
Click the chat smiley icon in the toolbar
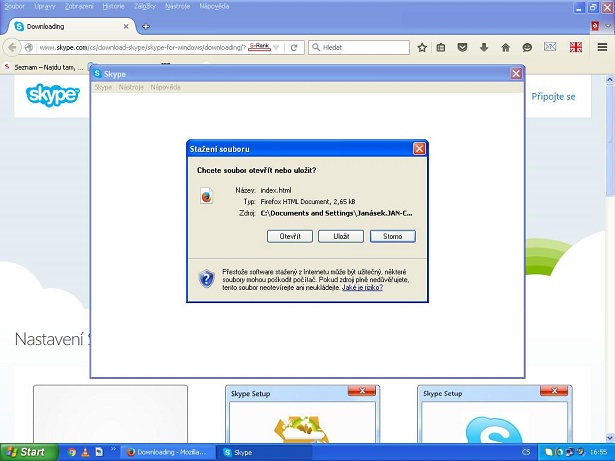[x=527, y=47]
